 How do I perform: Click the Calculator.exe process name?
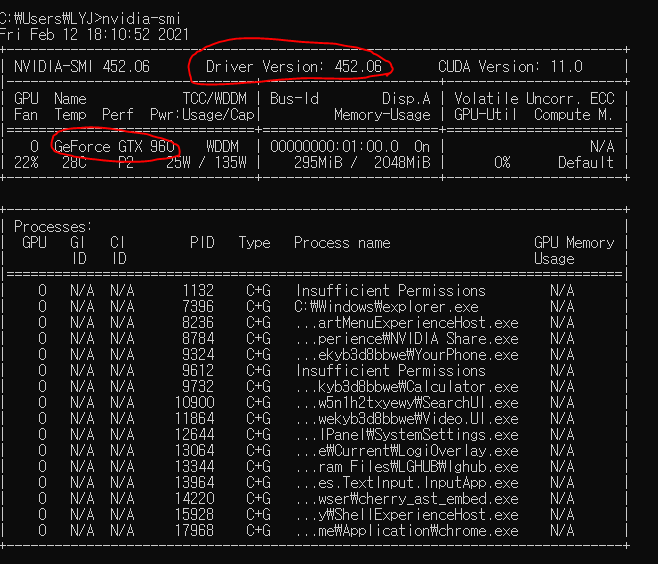coord(406,386)
